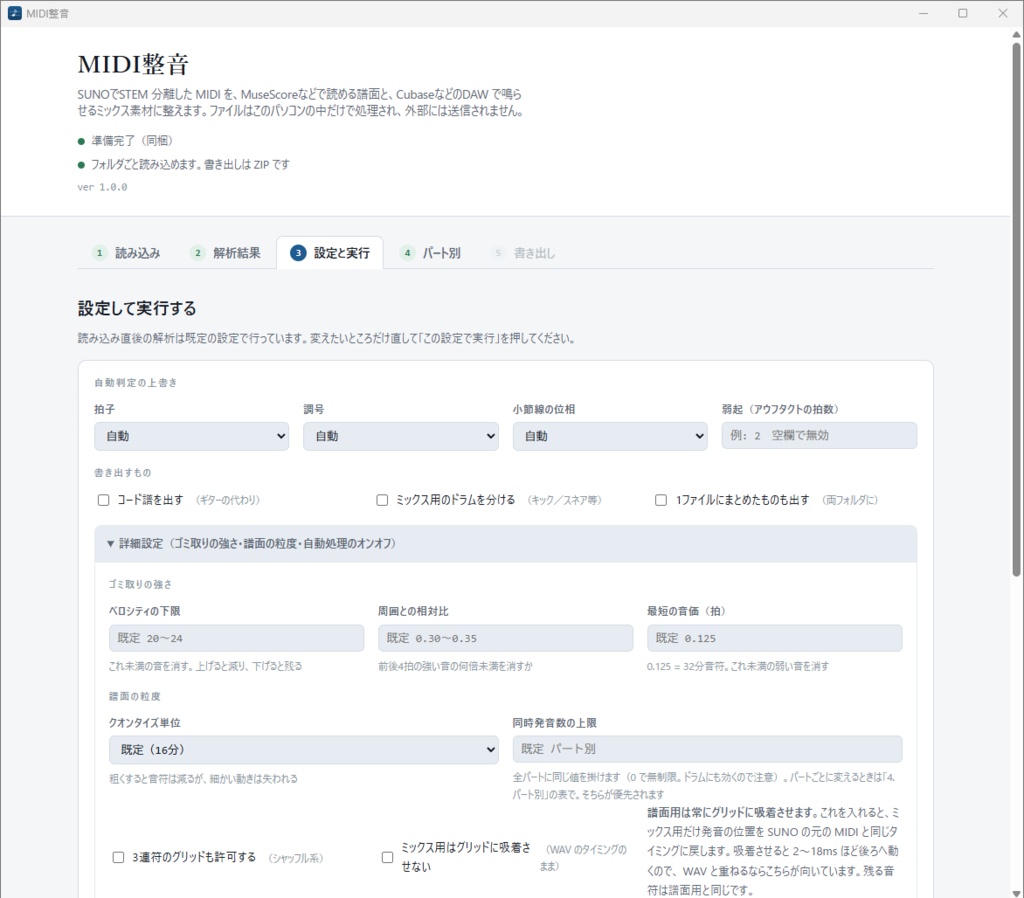The width and height of the screenshot is (1024, 898).
Task: Click the step 3 number badge
Action: pos(298,253)
